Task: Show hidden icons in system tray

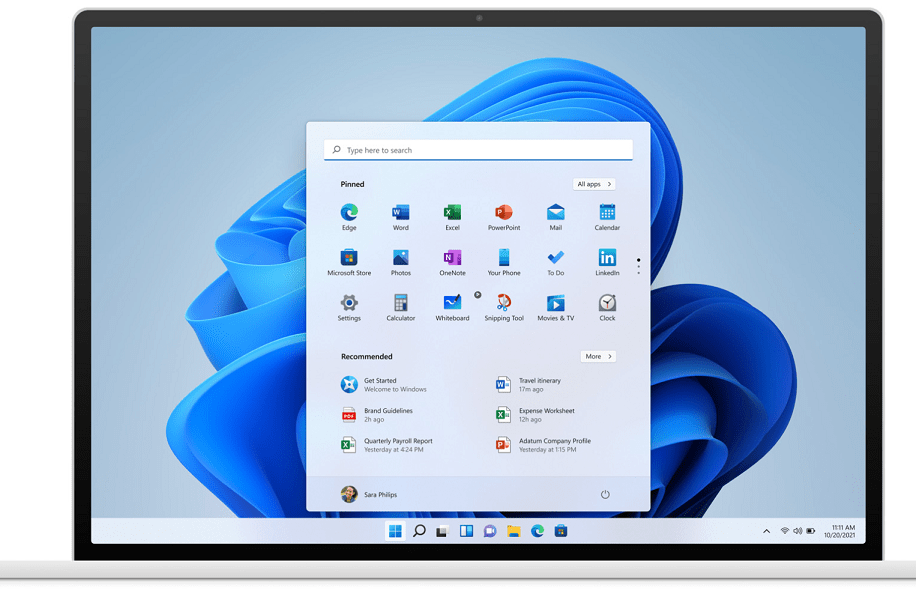Action: 767,531
